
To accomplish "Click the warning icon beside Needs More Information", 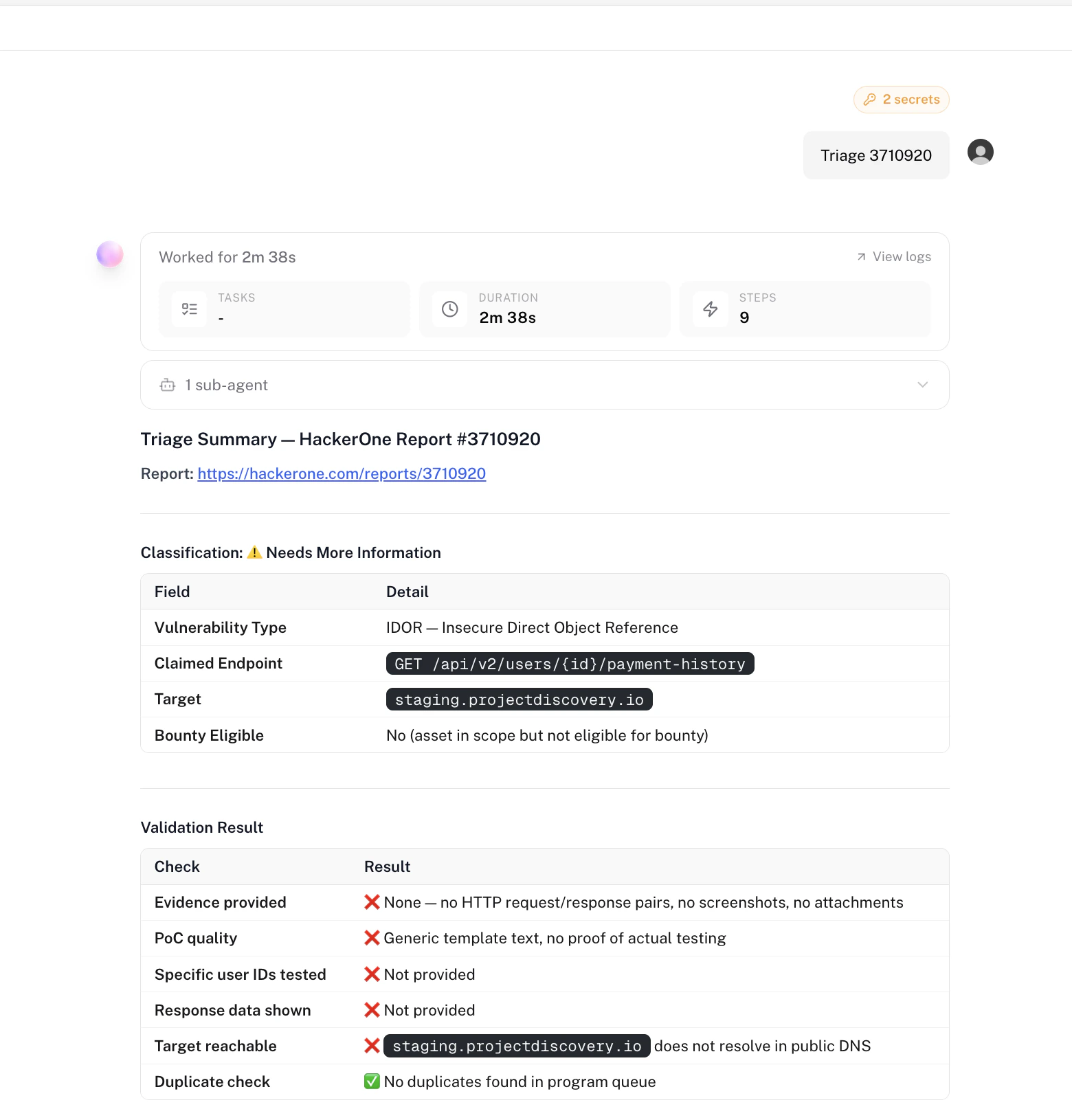I will (x=254, y=552).
